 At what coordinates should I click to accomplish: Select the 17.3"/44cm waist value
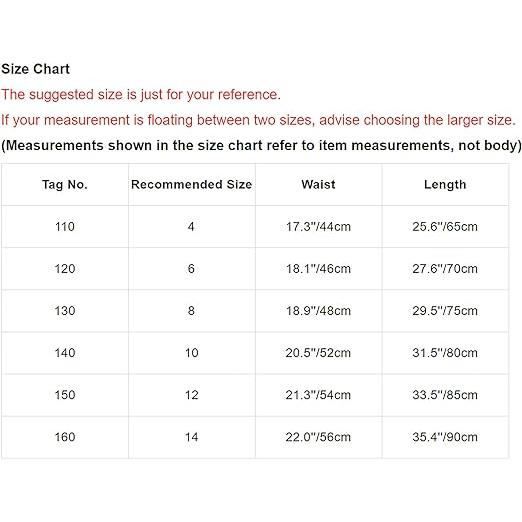[318, 227]
